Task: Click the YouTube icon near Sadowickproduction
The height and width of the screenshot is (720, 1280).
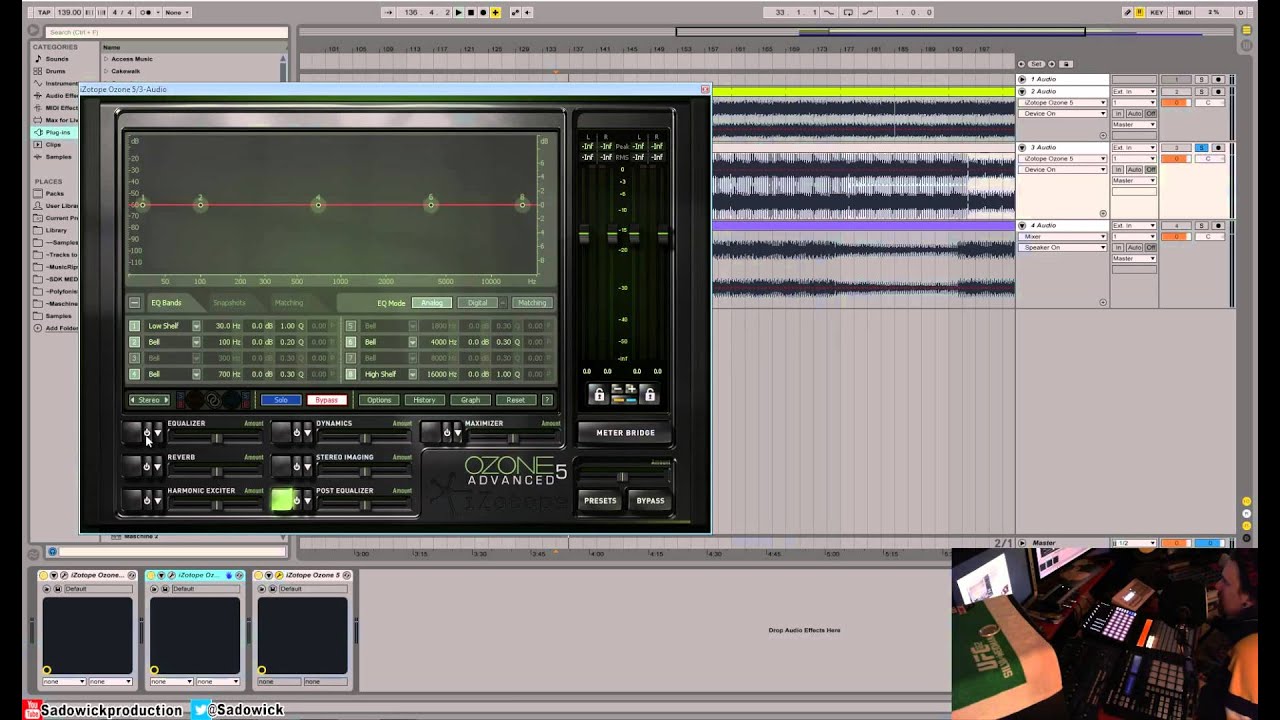Action: [x=33, y=710]
